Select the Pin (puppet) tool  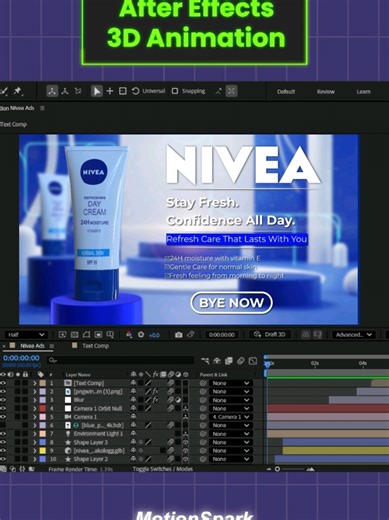(17, 91)
